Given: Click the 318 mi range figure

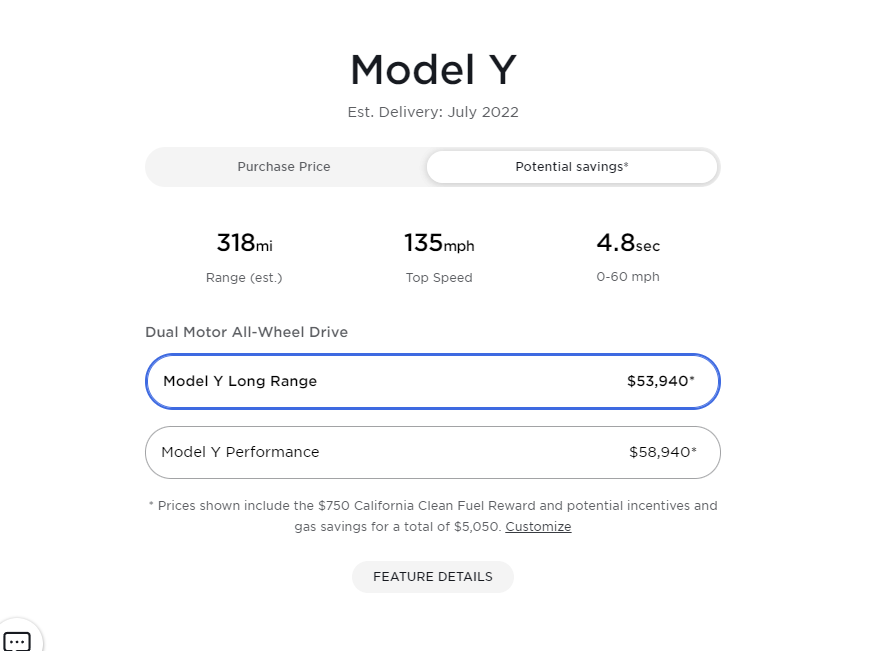Looking at the screenshot, I should click(x=244, y=243).
